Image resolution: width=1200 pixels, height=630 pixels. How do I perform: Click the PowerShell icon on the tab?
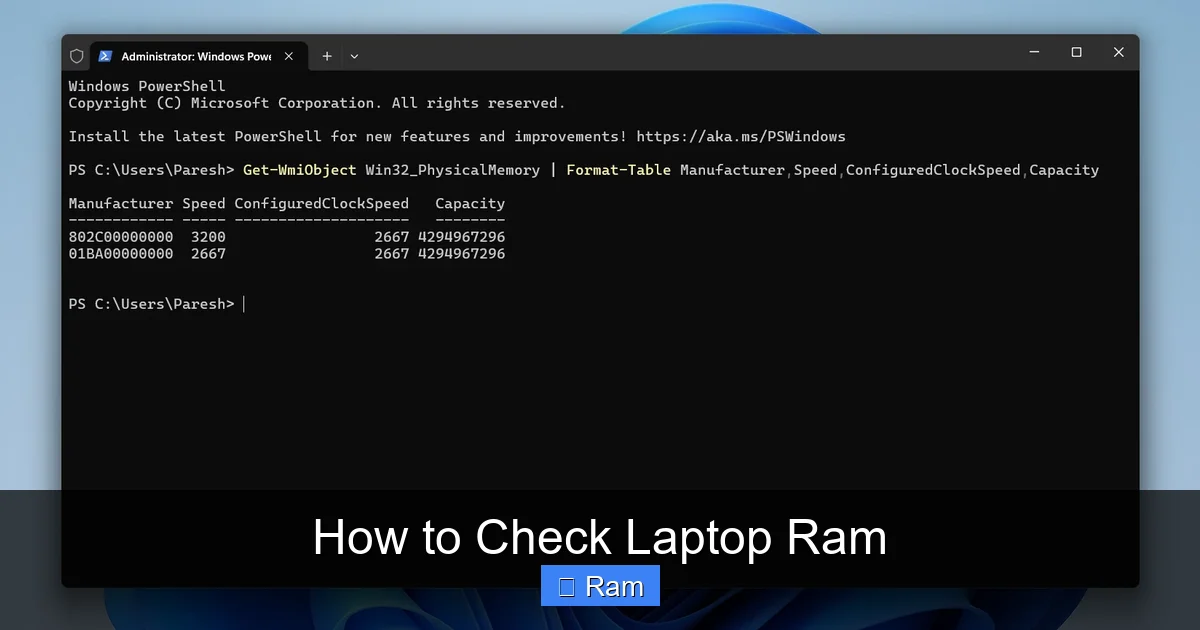tap(104, 56)
